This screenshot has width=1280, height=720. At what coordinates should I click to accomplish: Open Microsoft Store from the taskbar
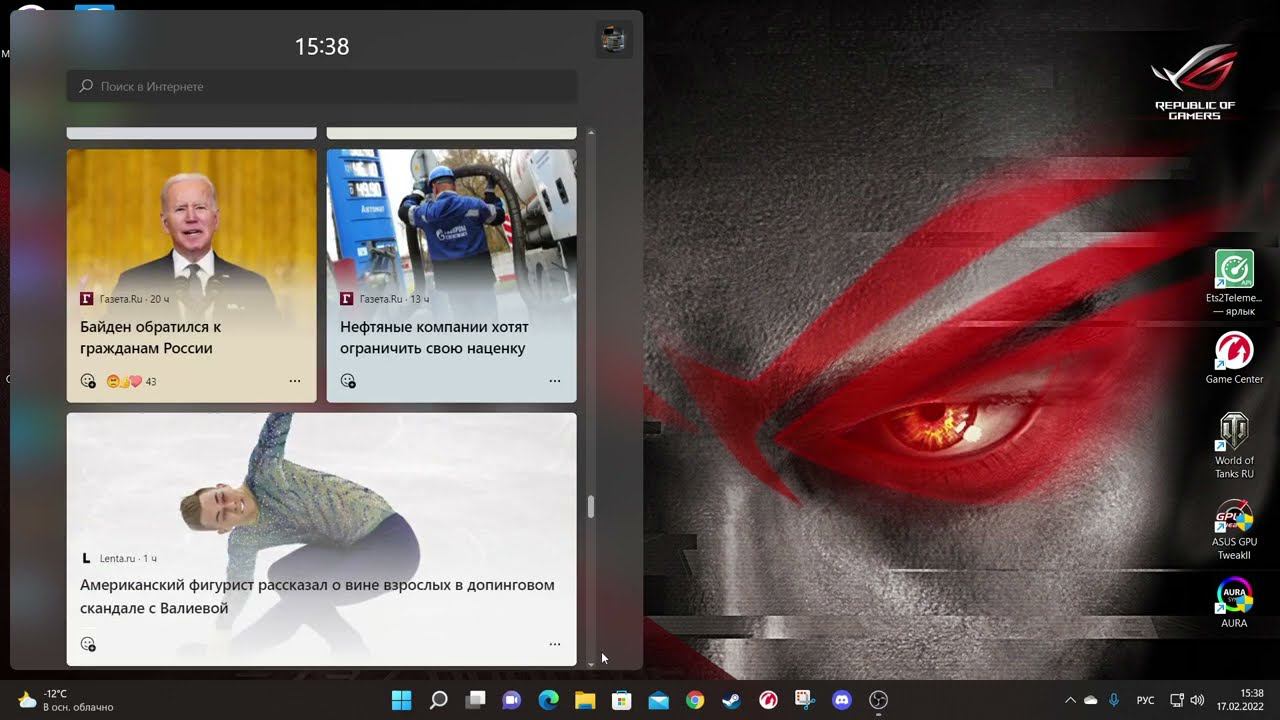click(x=622, y=700)
